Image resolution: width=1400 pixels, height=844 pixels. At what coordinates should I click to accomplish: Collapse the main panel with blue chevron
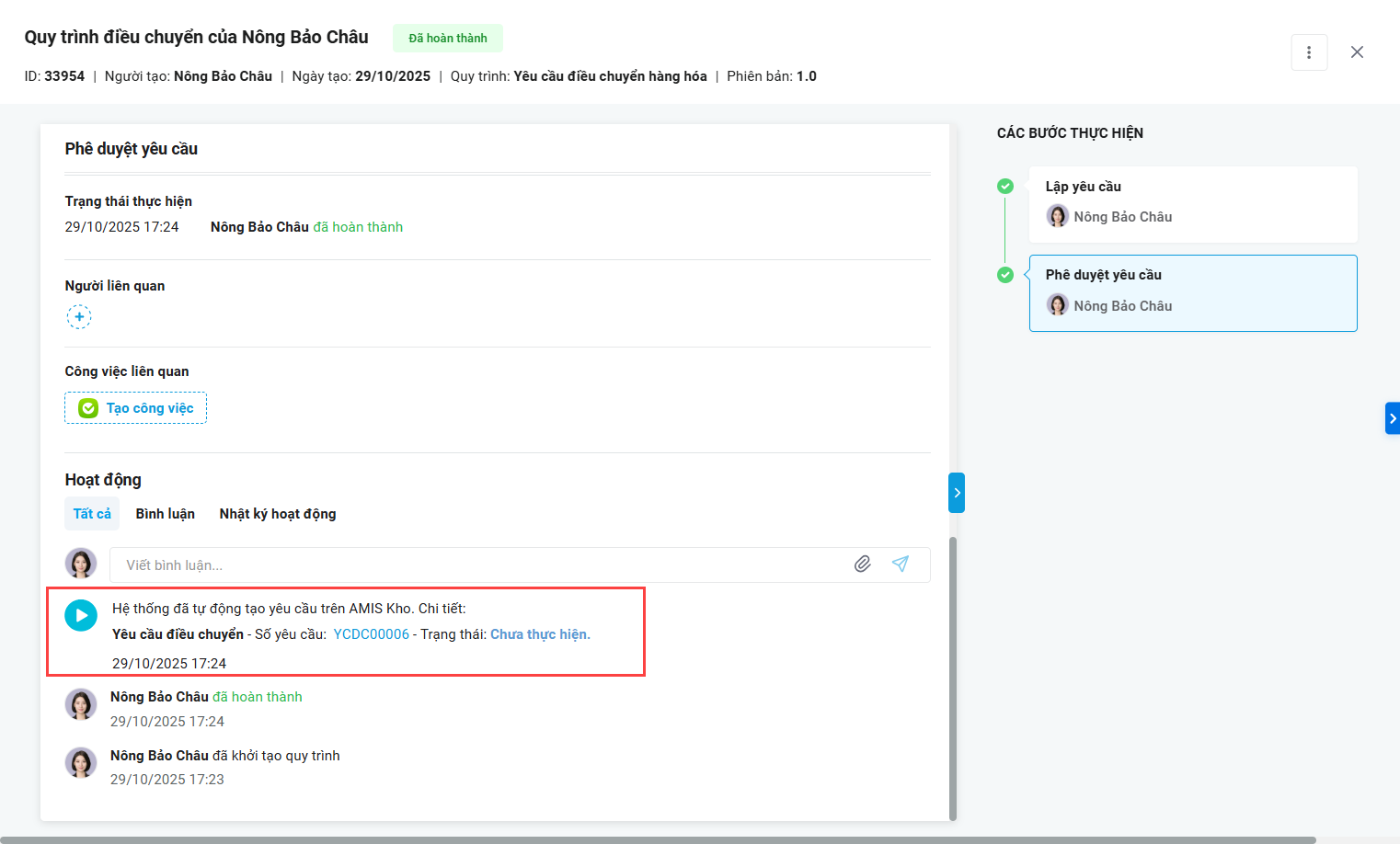tap(957, 493)
